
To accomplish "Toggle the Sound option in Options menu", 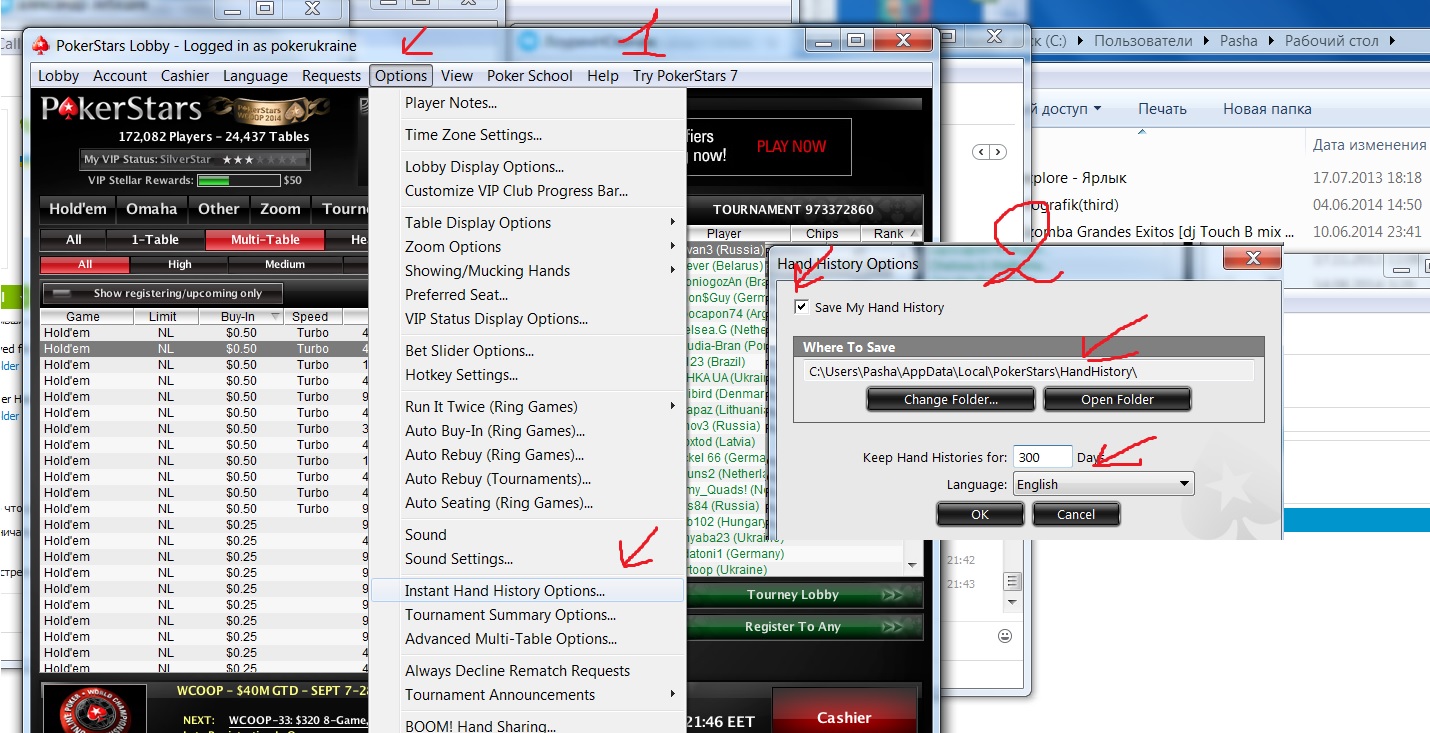I will 426,535.
